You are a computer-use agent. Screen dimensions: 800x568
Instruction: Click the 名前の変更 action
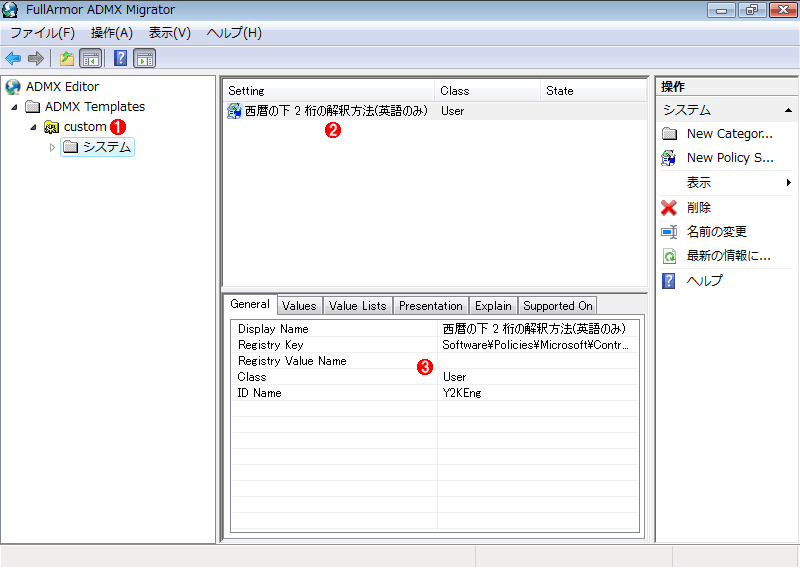point(717,232)
